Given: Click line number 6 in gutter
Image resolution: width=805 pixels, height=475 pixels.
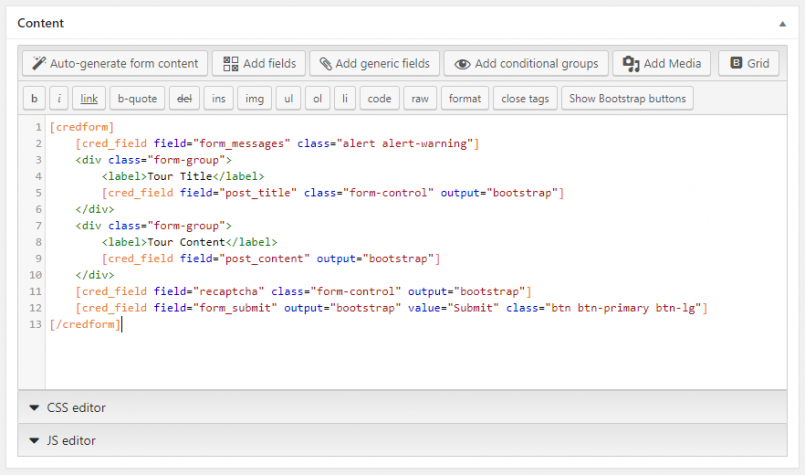Looking at the screenshot, I should tap(38, 209).
